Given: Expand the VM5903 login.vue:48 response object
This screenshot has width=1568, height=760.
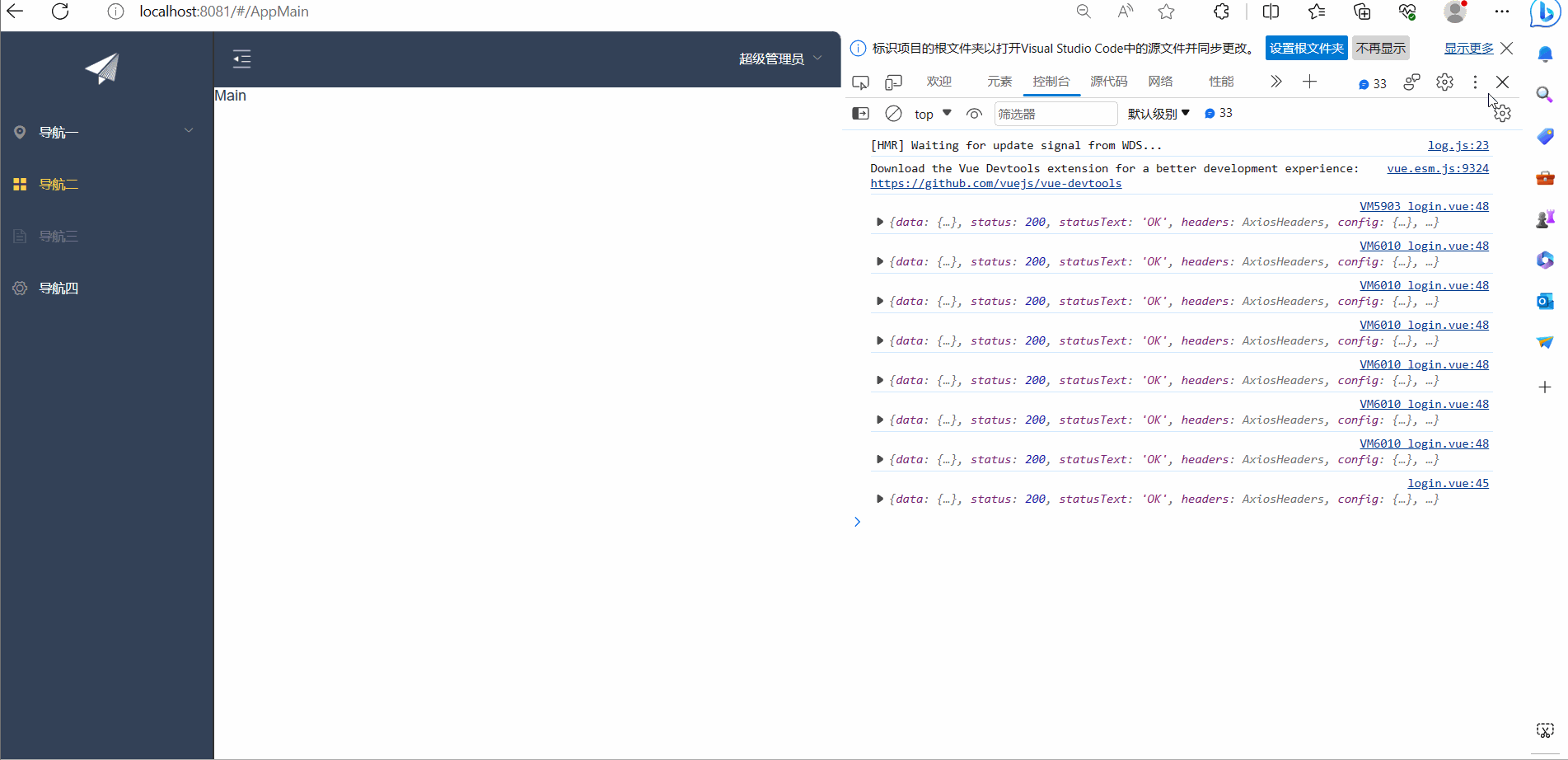Looking at the screenshot, I should (880, 222).
